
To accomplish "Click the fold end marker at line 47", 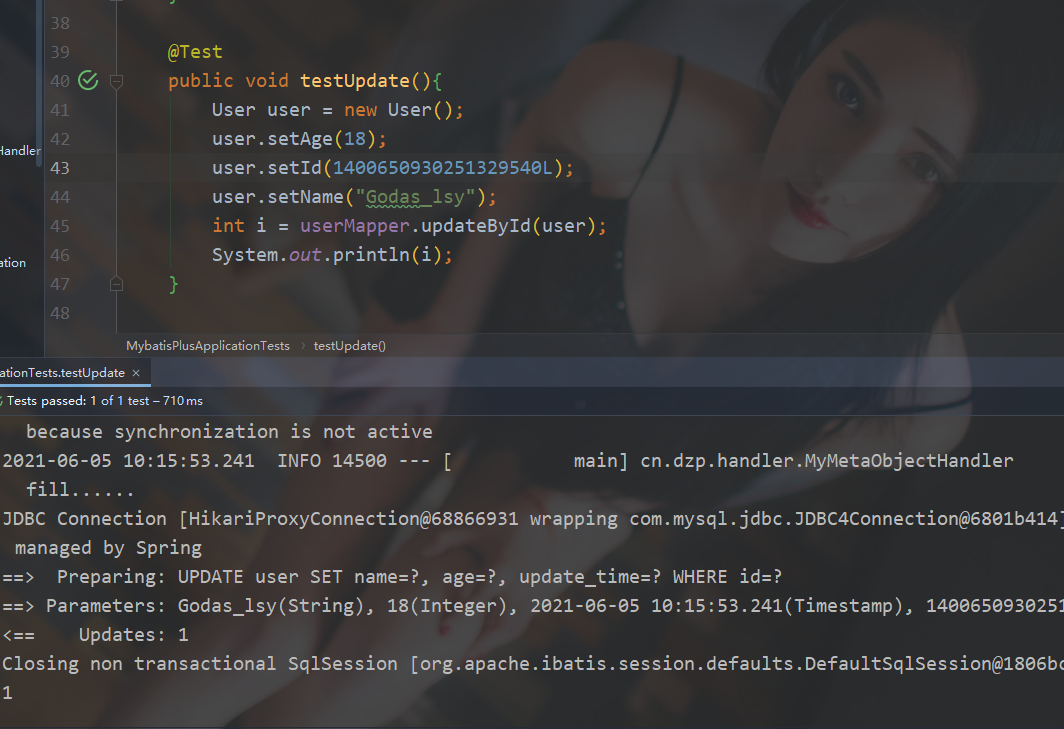I will [x=116, y=284].
